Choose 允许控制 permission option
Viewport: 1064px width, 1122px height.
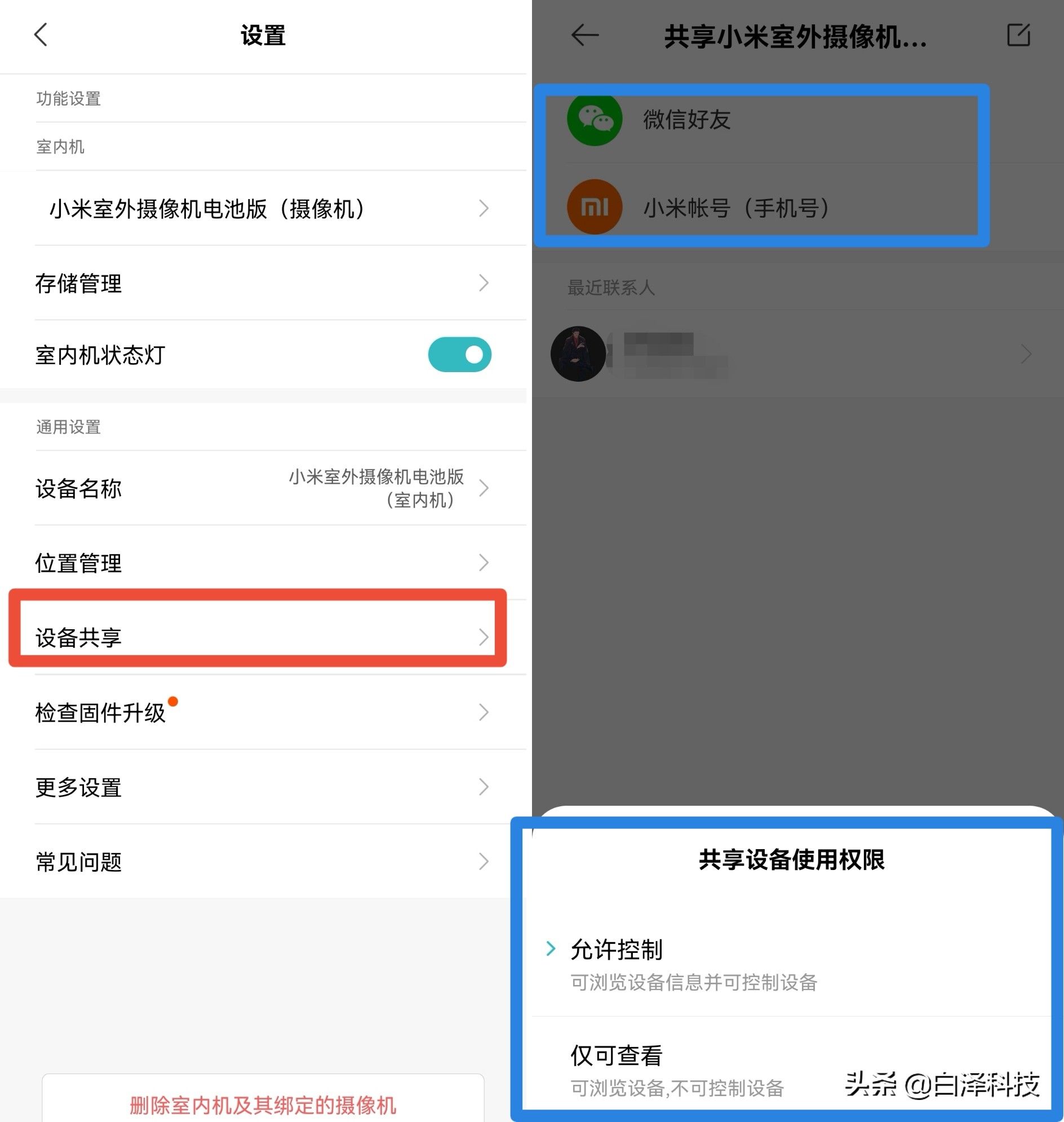(792, 964)
